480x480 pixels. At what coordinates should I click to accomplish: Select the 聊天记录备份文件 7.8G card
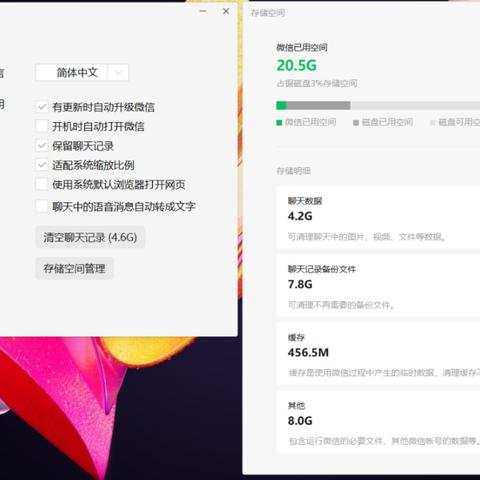coord(378,286)
